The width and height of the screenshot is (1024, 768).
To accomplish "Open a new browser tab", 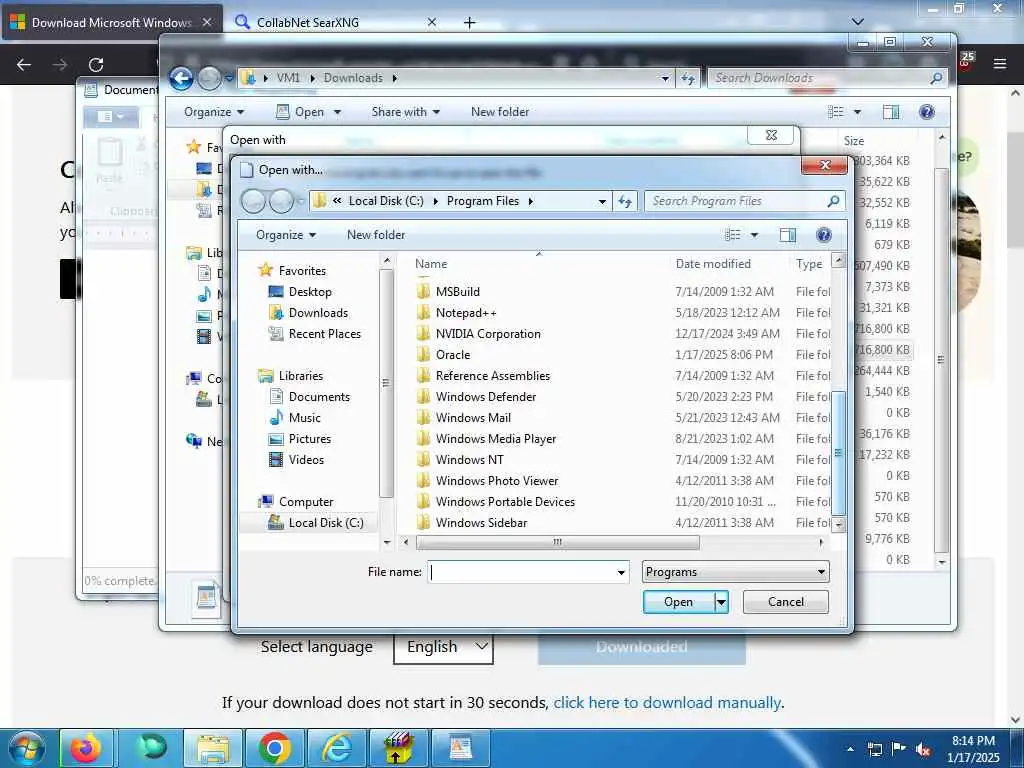I will click(x=470, y=23).
